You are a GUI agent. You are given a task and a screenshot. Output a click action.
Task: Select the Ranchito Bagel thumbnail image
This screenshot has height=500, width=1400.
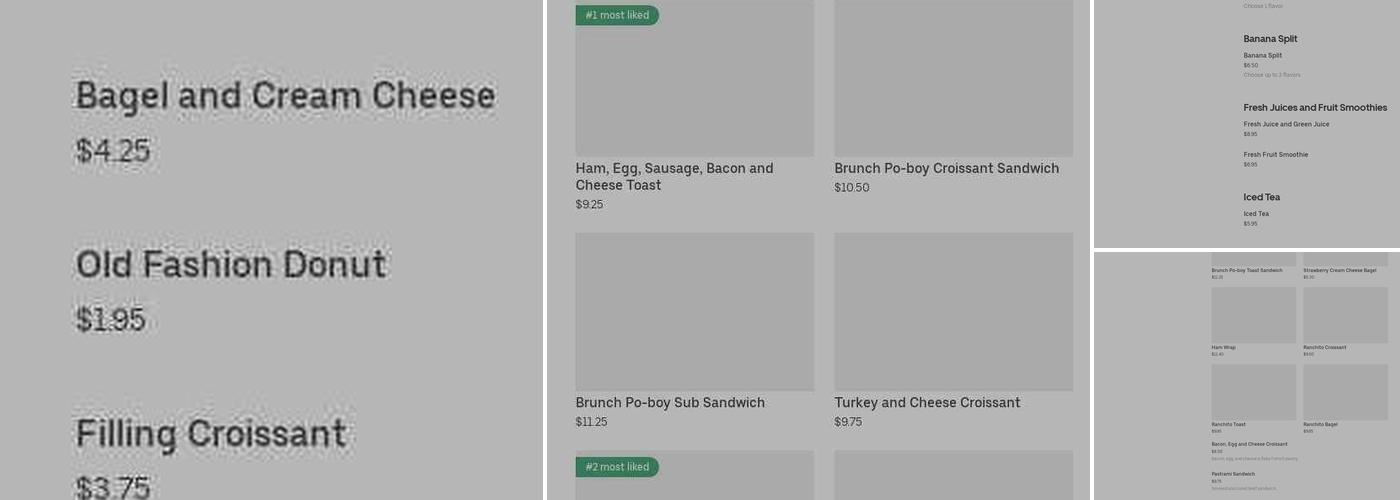coord(1345,392)
